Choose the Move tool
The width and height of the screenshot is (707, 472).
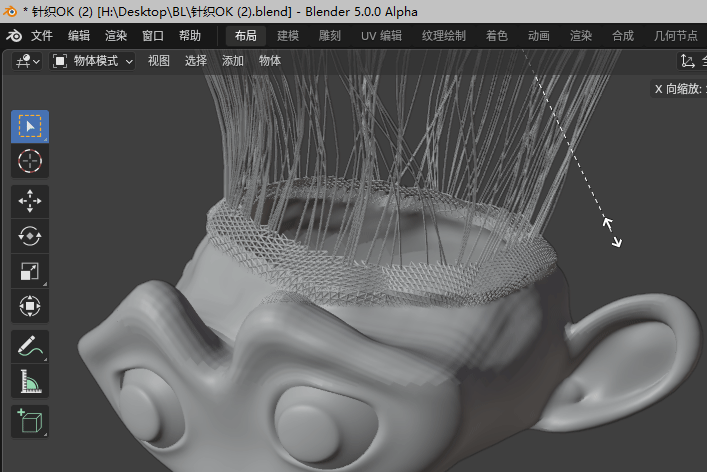tap(30, 201)
